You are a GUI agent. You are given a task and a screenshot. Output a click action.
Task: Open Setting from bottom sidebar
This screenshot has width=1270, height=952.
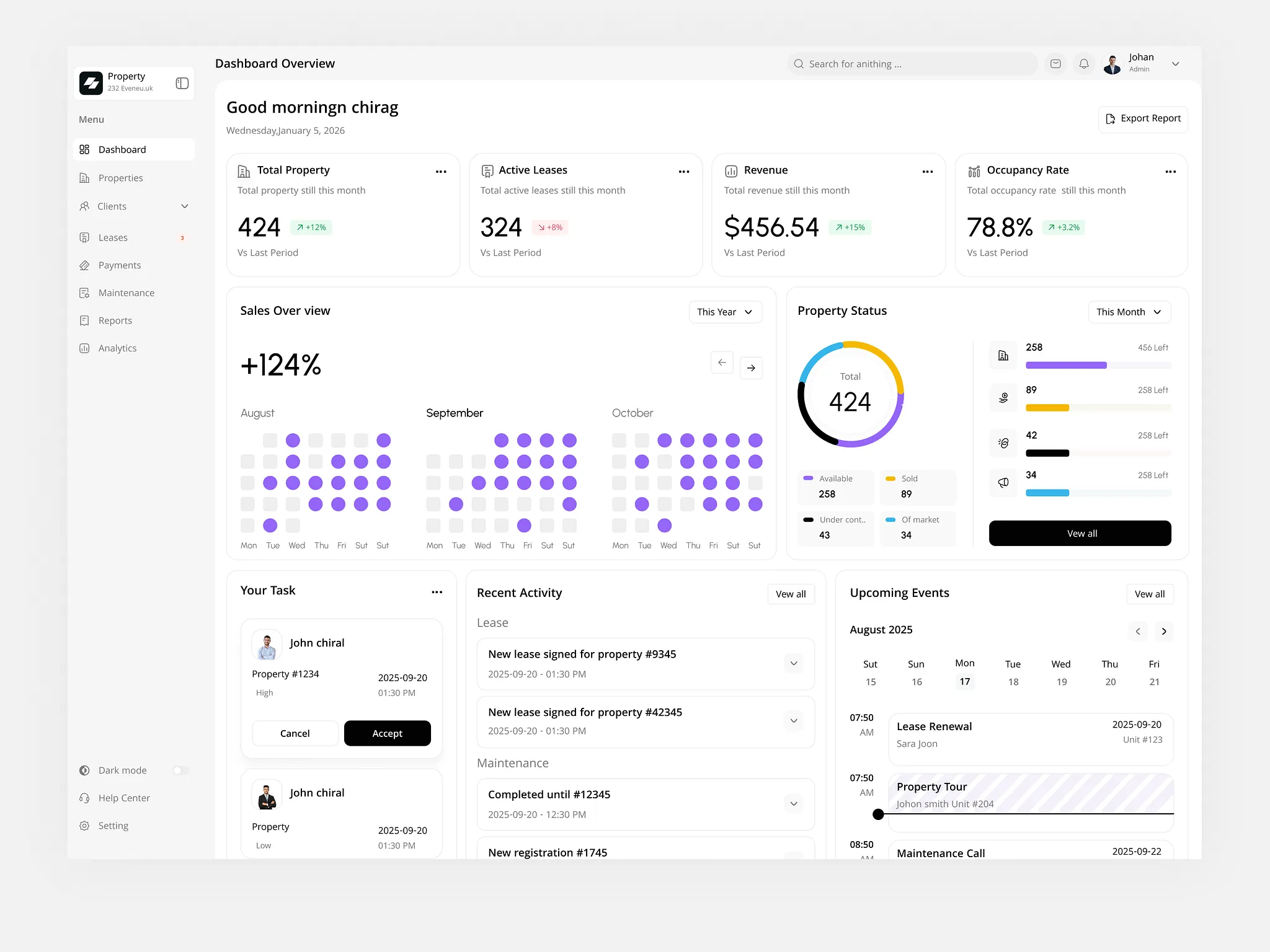(x=113, y=825)
